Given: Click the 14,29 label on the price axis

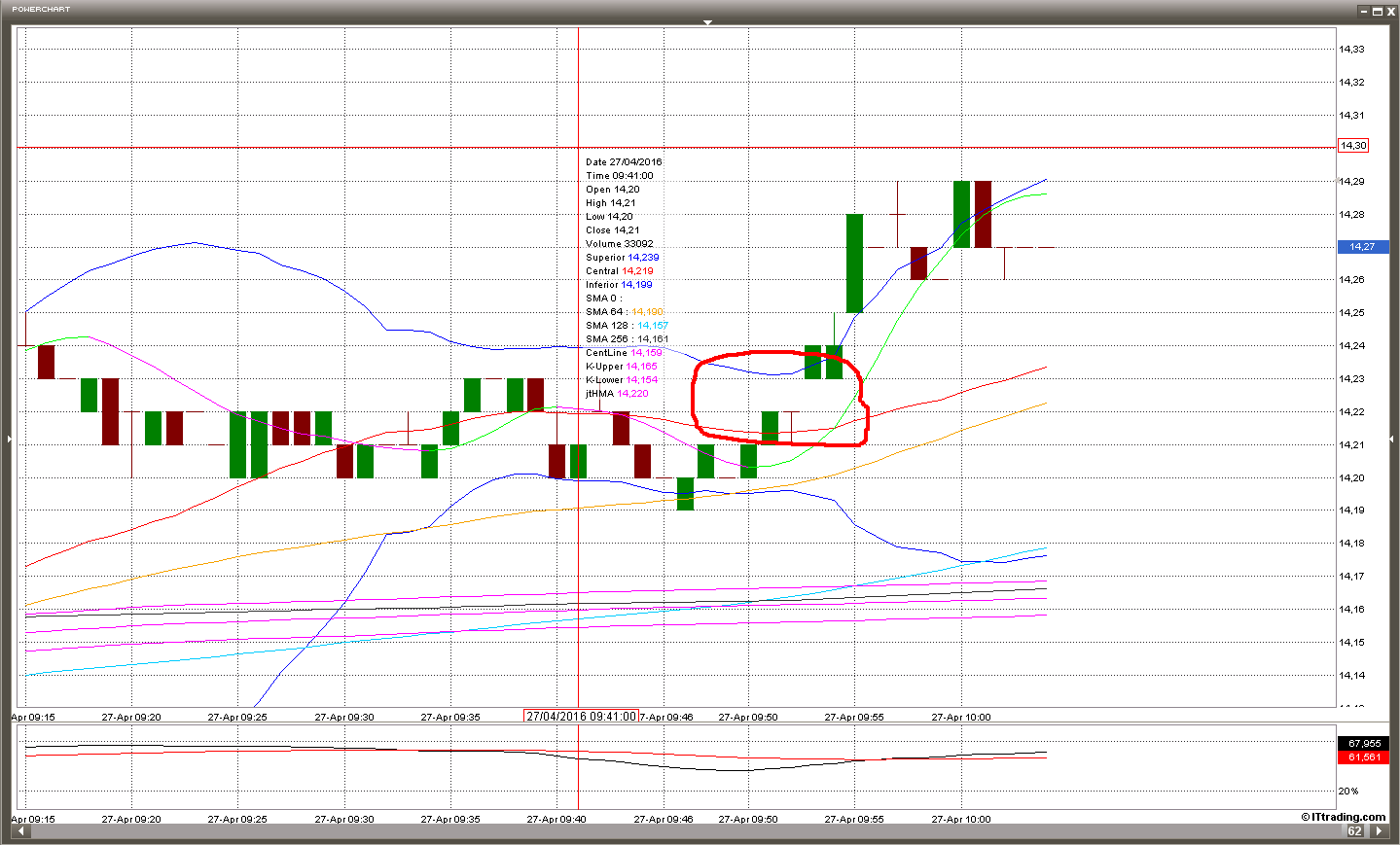Looking at the screenshot, I should click(1351, 181).
